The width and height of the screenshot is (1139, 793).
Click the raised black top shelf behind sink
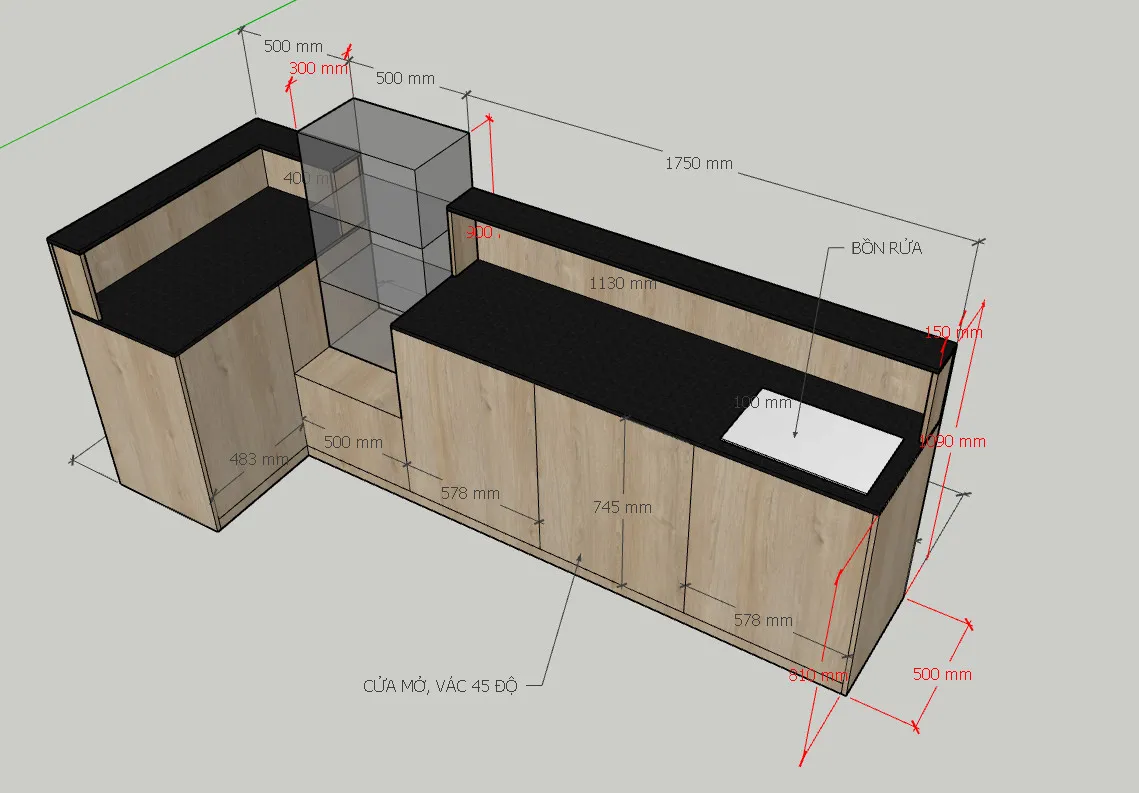point(700,260)
